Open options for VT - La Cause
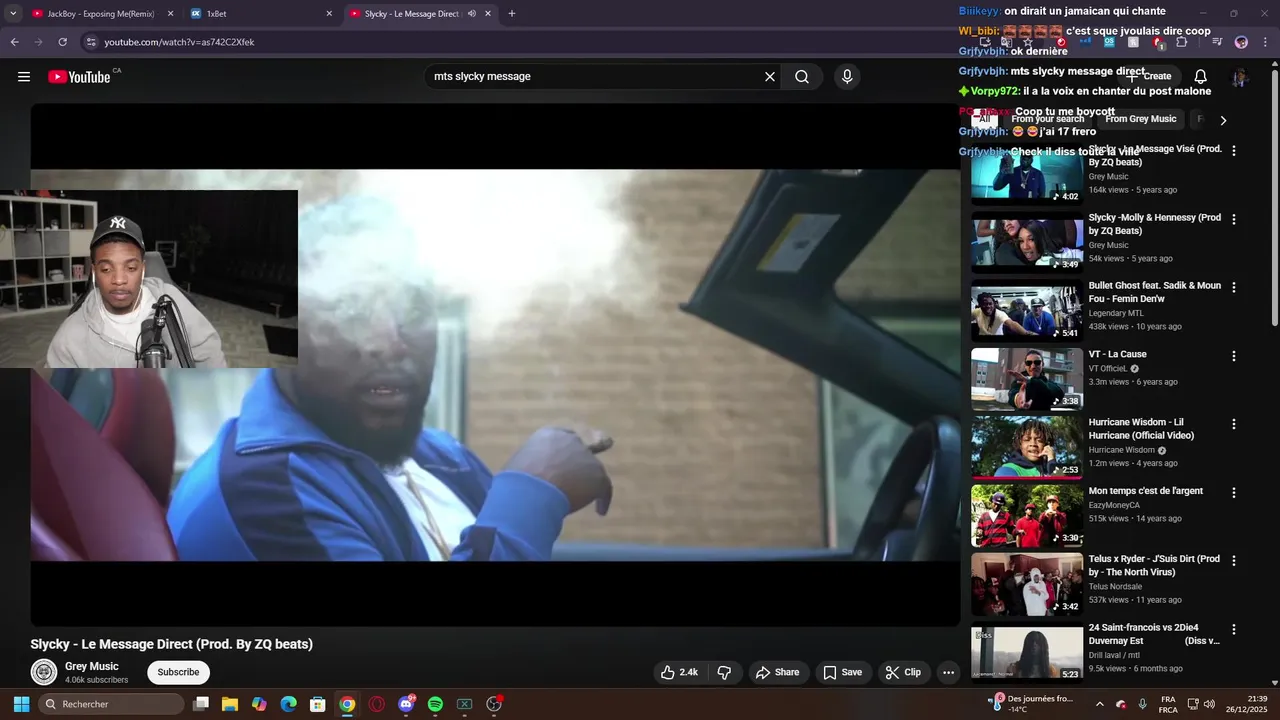The height and width of the screenshot is (720, 1280). pos(1234,356)
